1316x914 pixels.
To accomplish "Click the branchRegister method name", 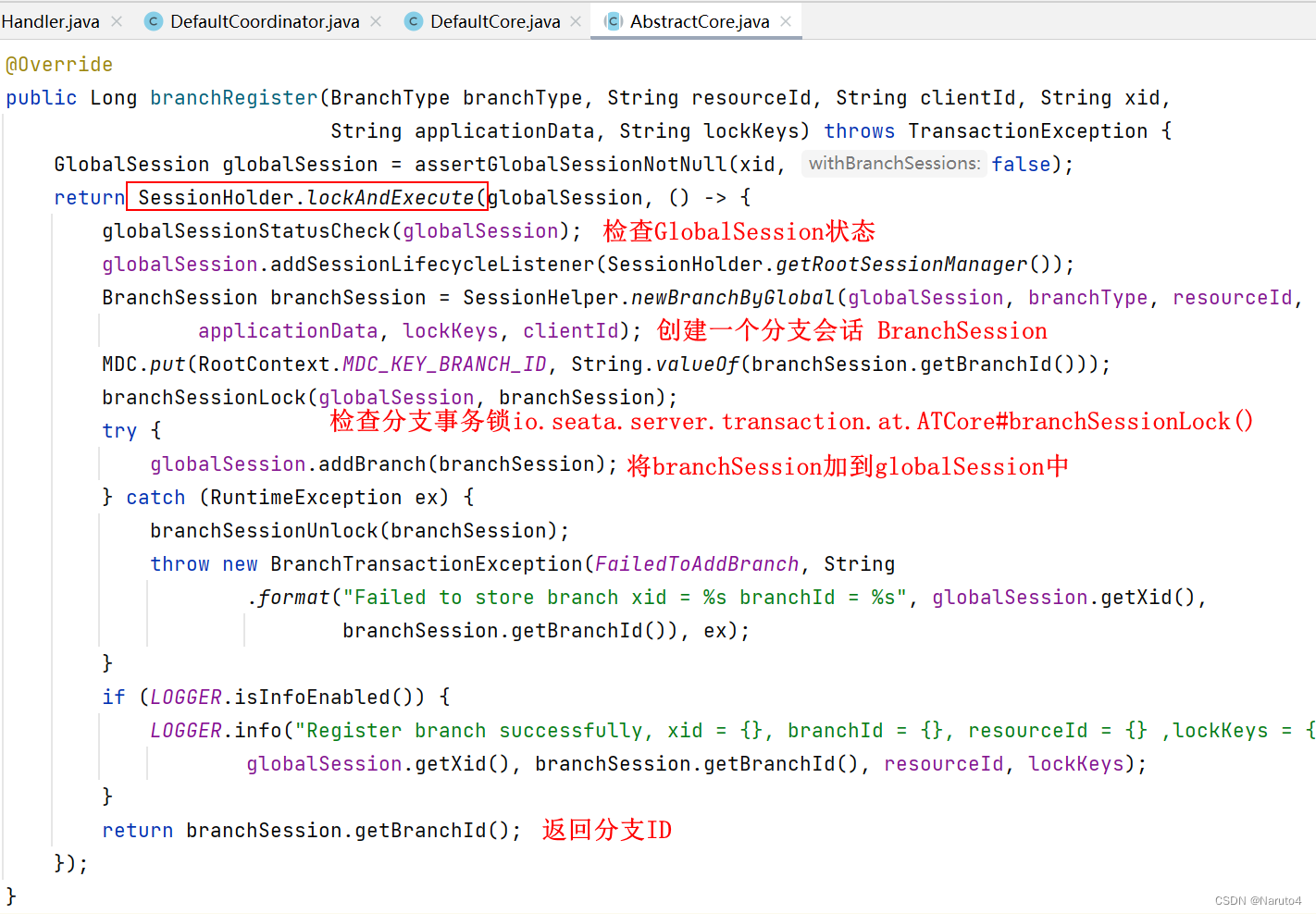I will pos(234,98).
